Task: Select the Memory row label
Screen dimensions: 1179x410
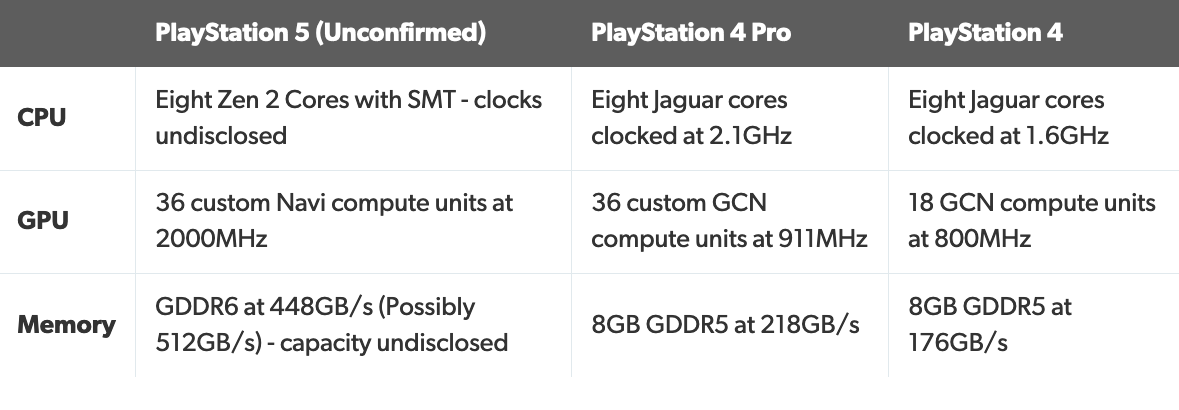Action: (x=66, y=325)
